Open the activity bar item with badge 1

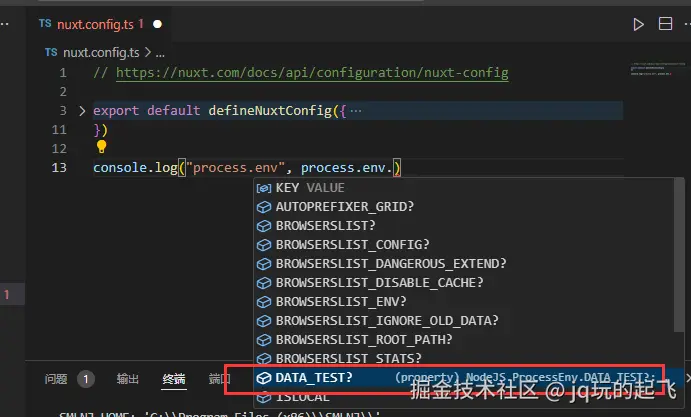tap(12, 294)
